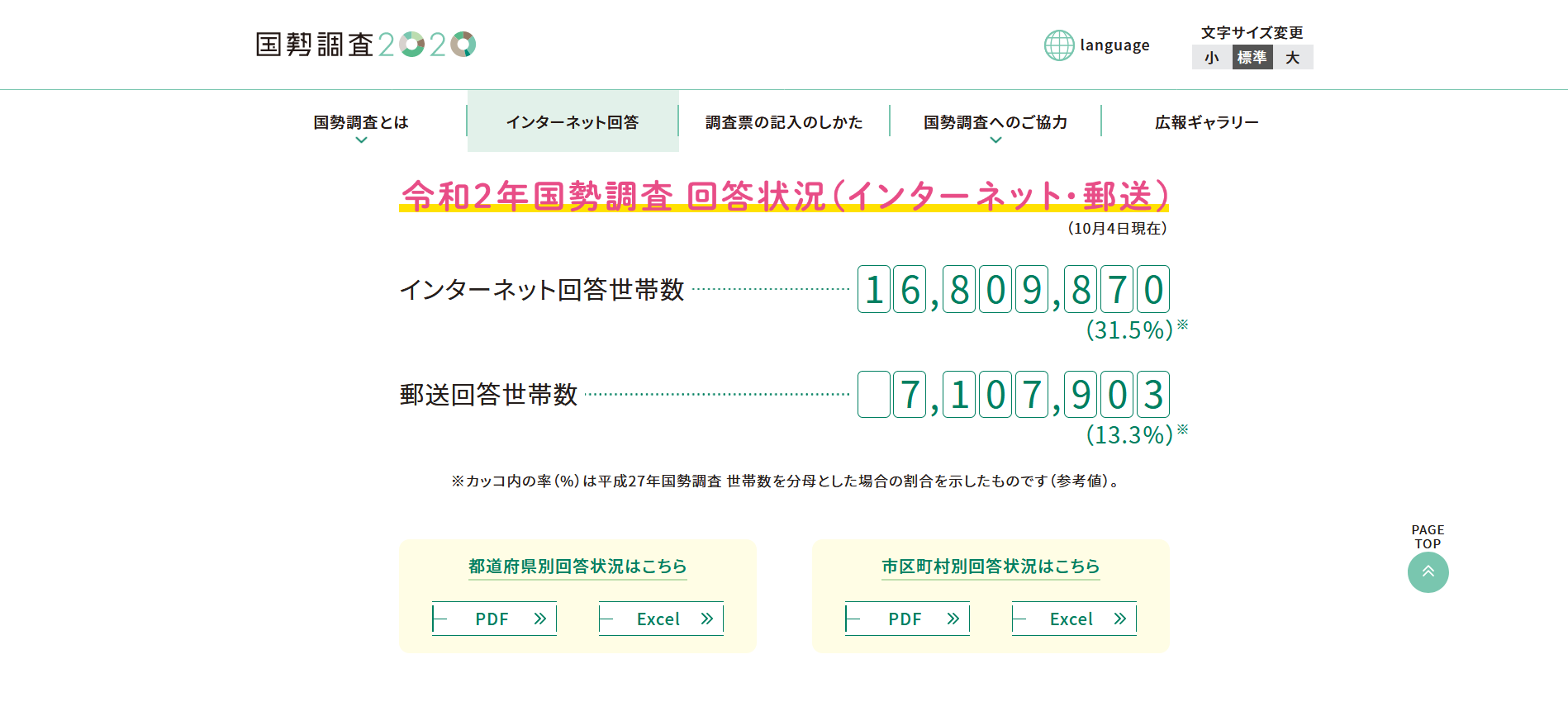Click the インターネット回答世帯数 label
Image resolution: width=1568 pixels, height=716 pixels.
pos(542,290)
